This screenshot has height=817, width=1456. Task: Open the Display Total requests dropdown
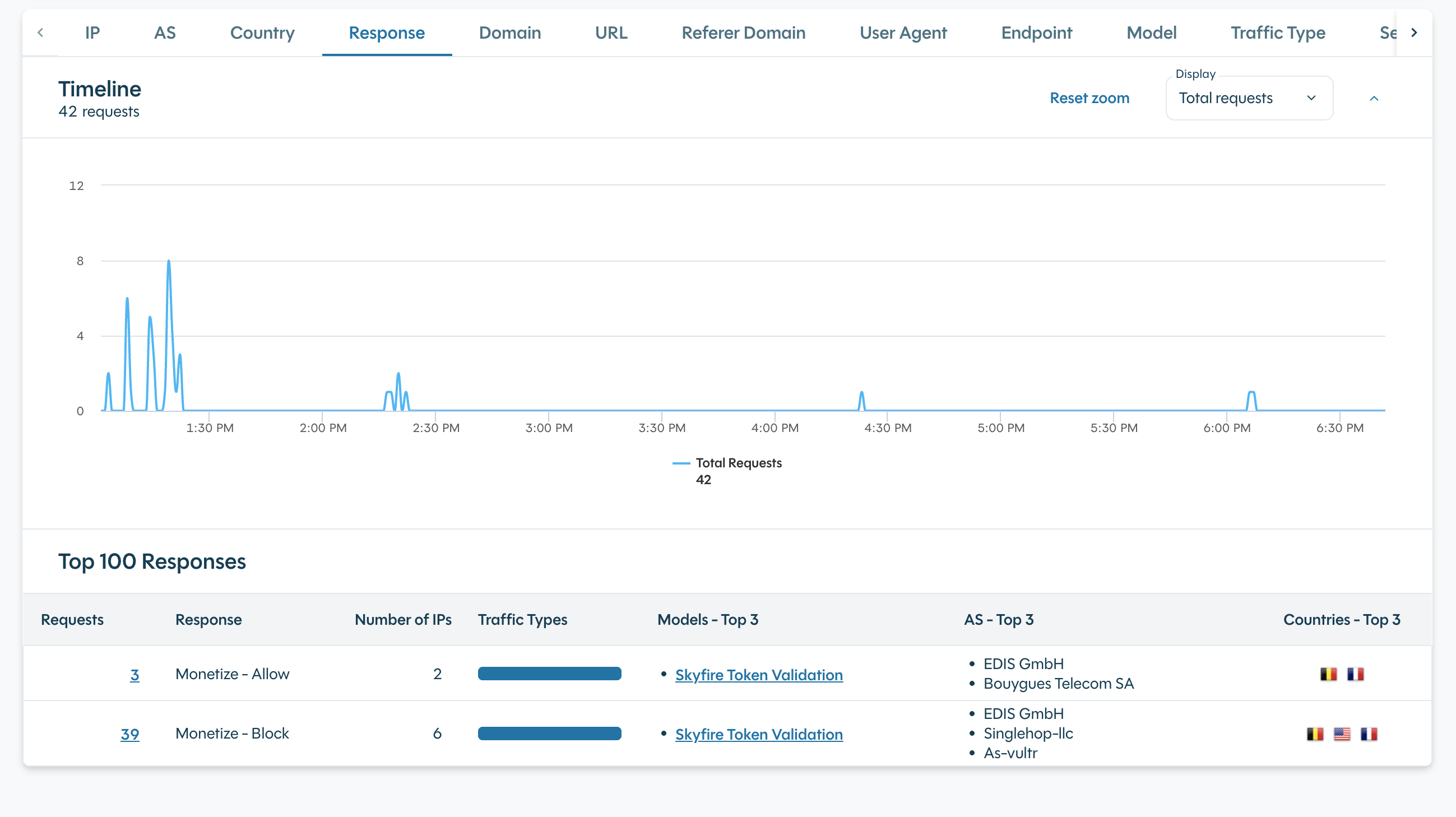[1249, 98]
